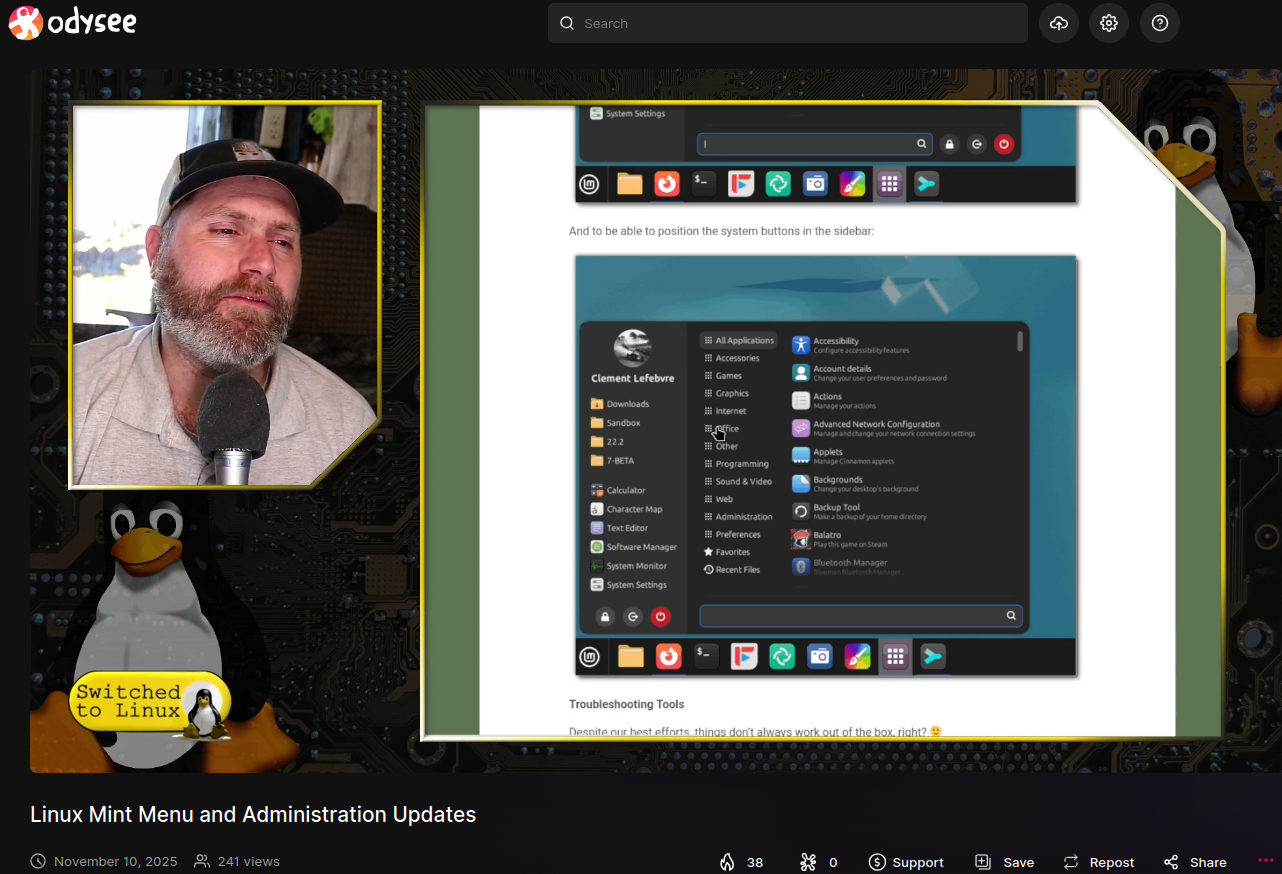The width and height of the screenshot is (1282, 874).
Task: Go to the Odysee home logo
Action: point(72,23)
